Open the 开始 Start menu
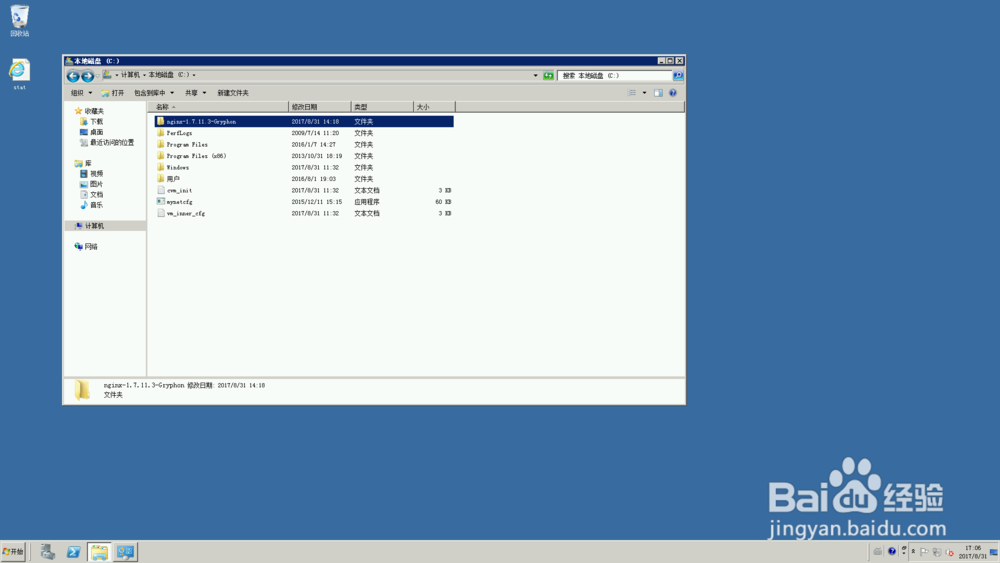The image size is (1000, 563). 13,552
